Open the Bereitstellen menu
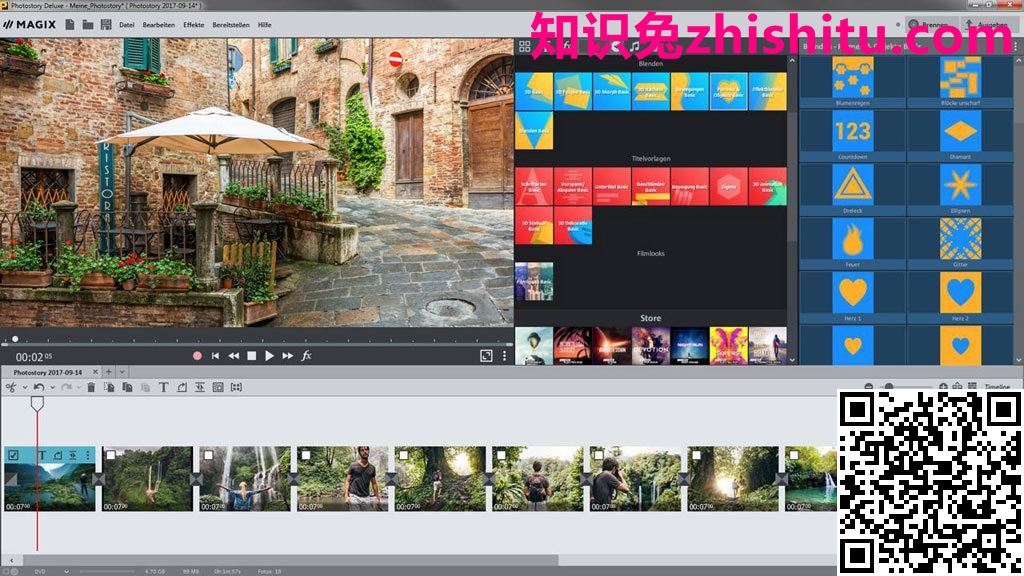Viewport: 1024px width, 576px height. (x=231, y=25)
